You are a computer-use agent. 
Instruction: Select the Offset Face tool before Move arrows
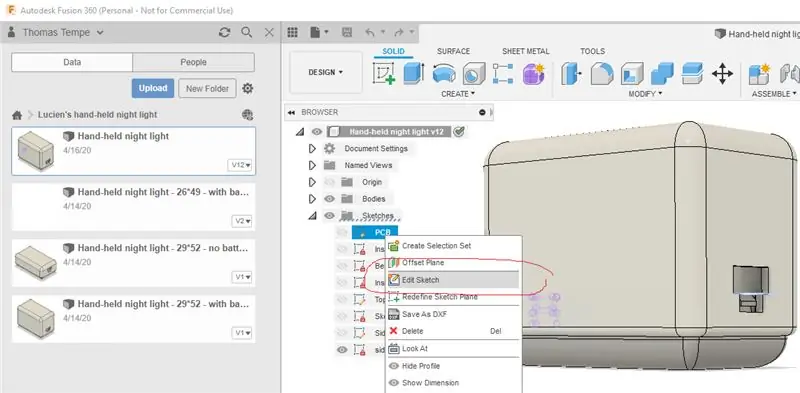click(692, 73)
